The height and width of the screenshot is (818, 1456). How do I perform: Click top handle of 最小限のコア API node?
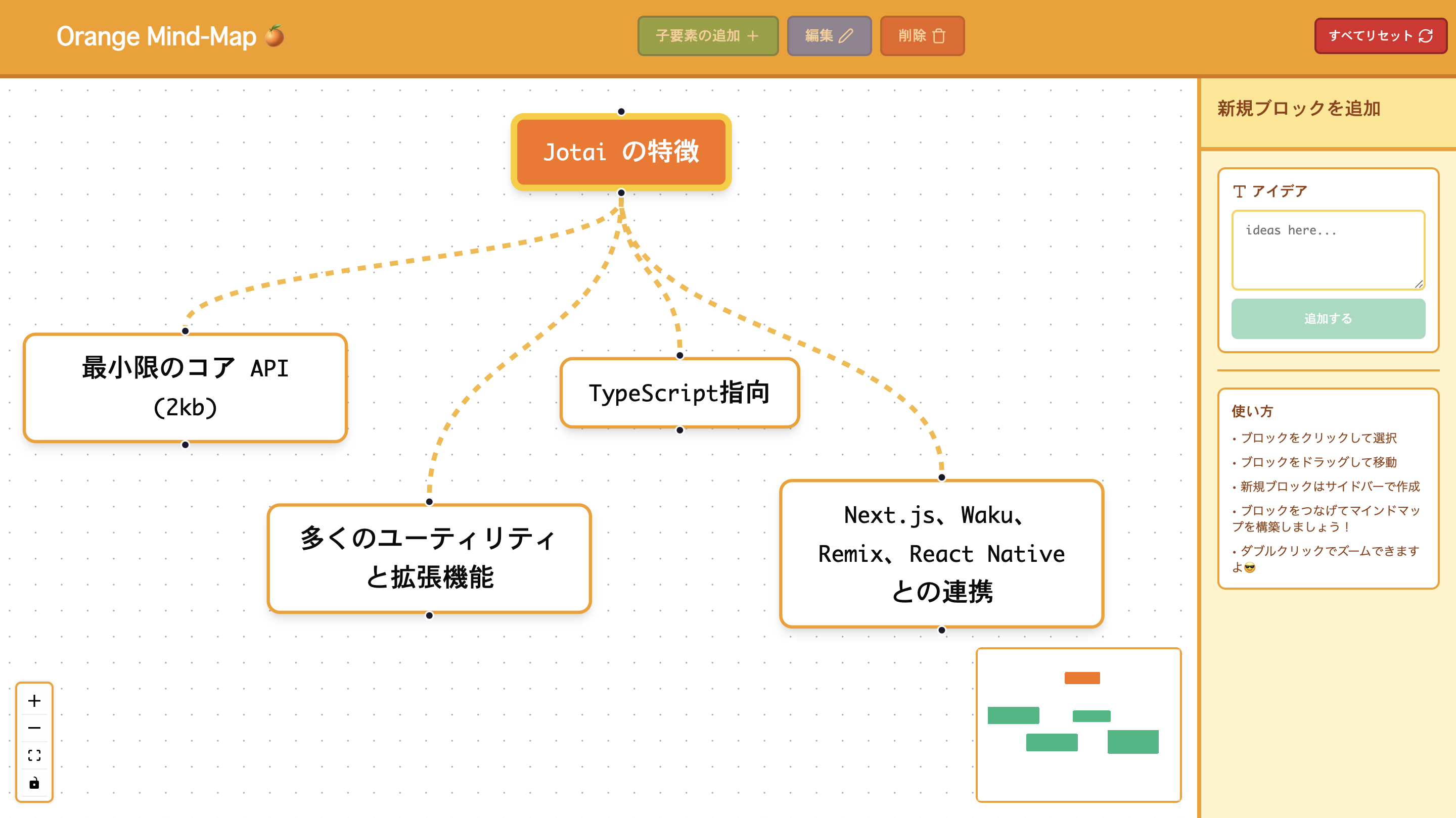tap(185, 331)
